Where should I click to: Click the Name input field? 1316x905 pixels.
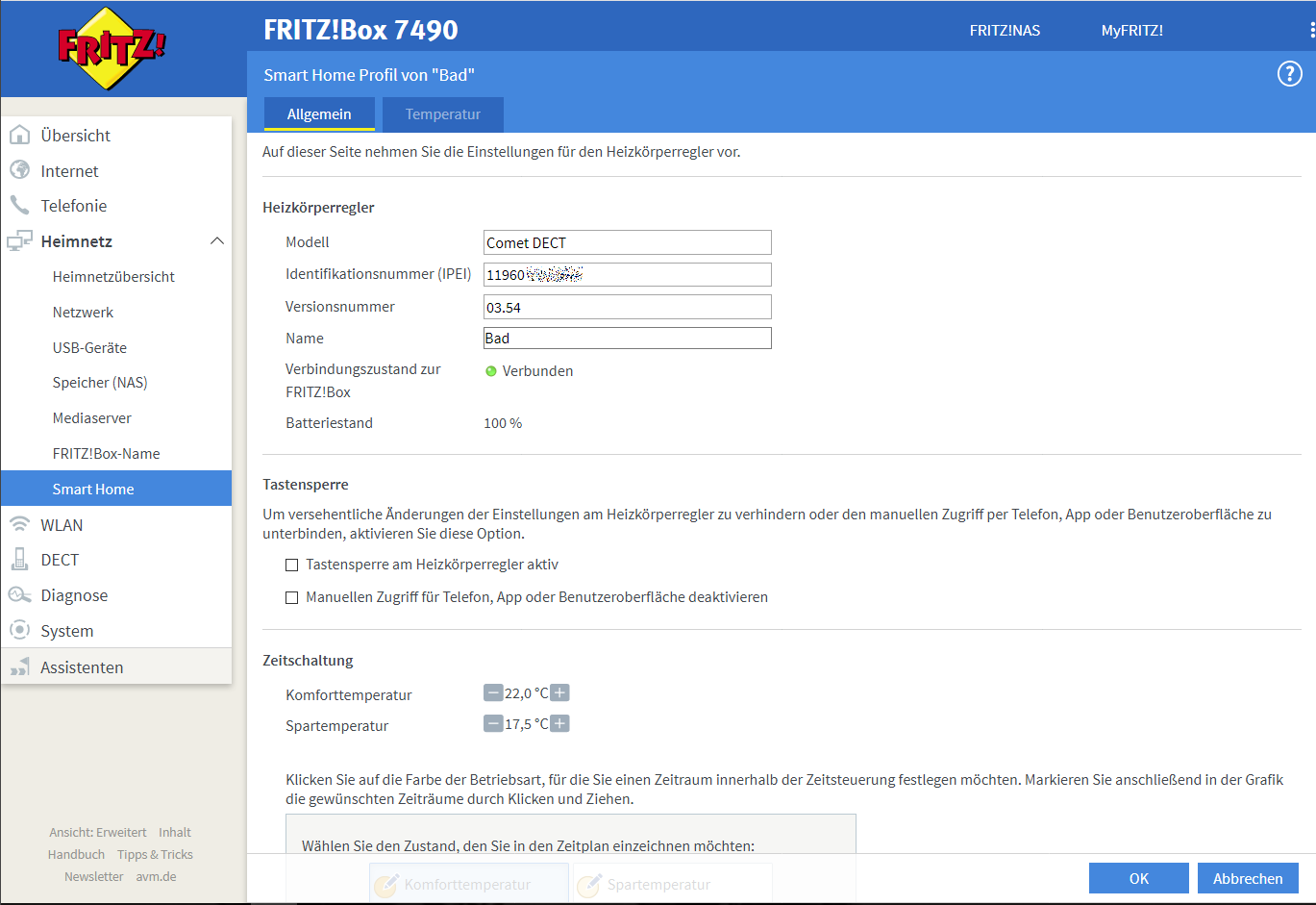click(627, 339)
